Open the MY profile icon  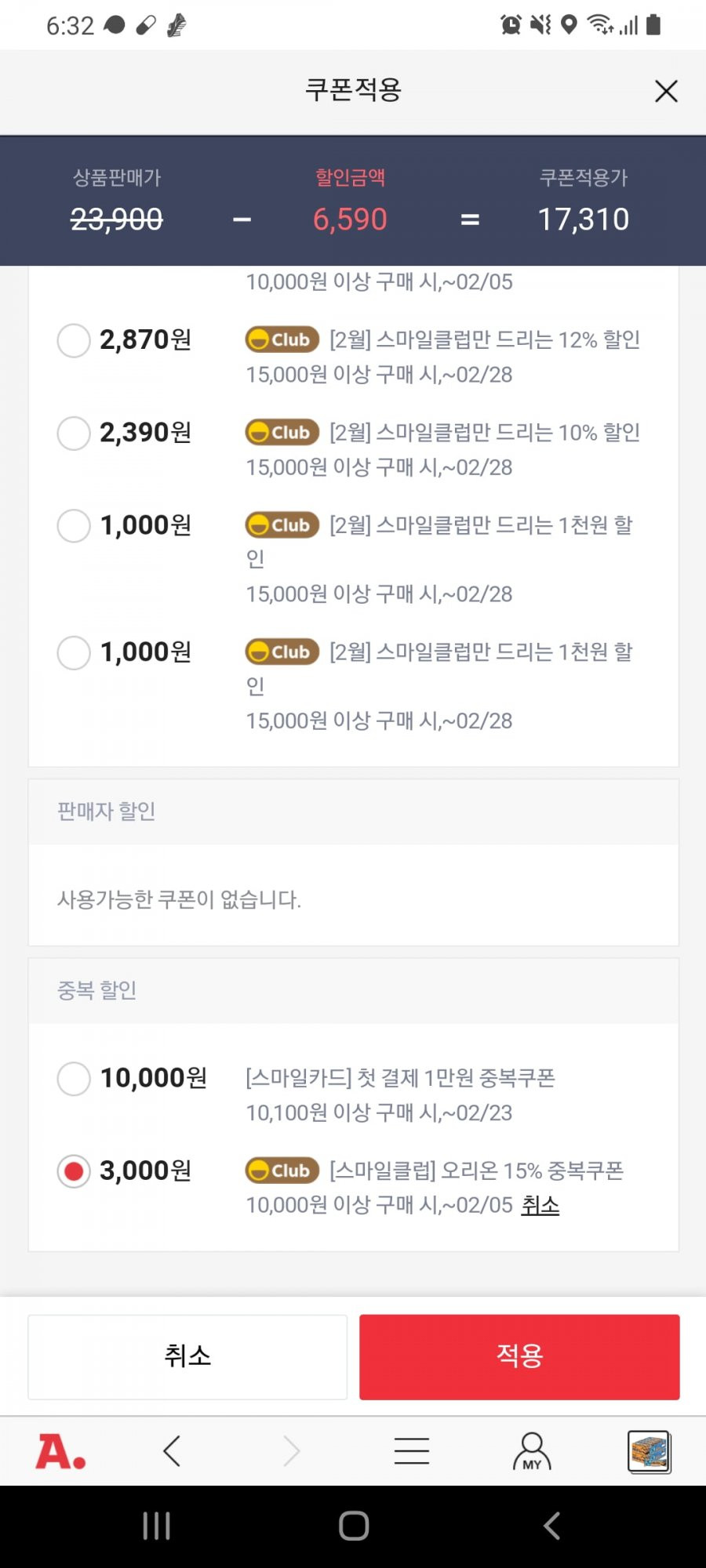532,1451
